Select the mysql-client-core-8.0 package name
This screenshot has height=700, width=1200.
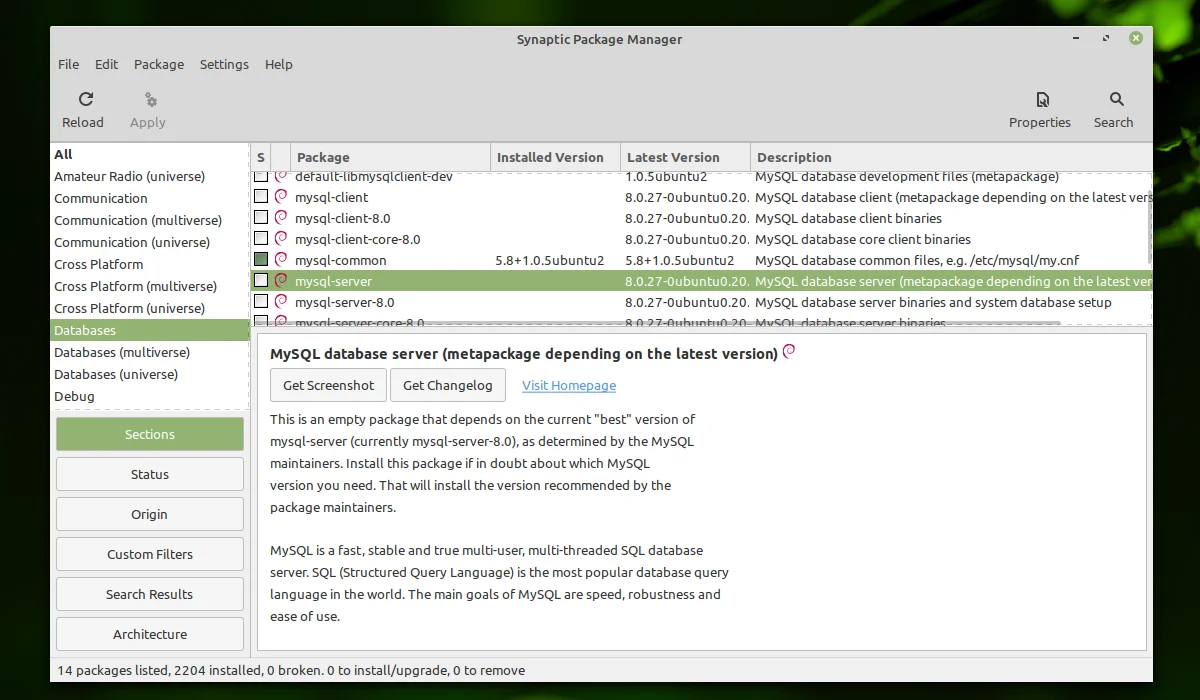(357, 239)
